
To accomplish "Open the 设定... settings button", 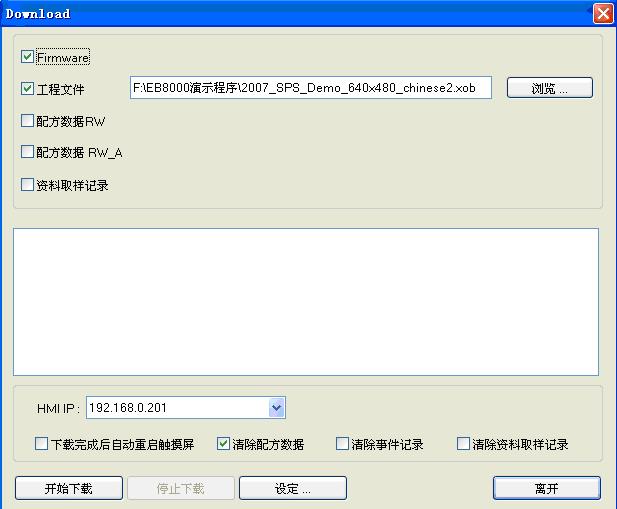I will 293,488.
